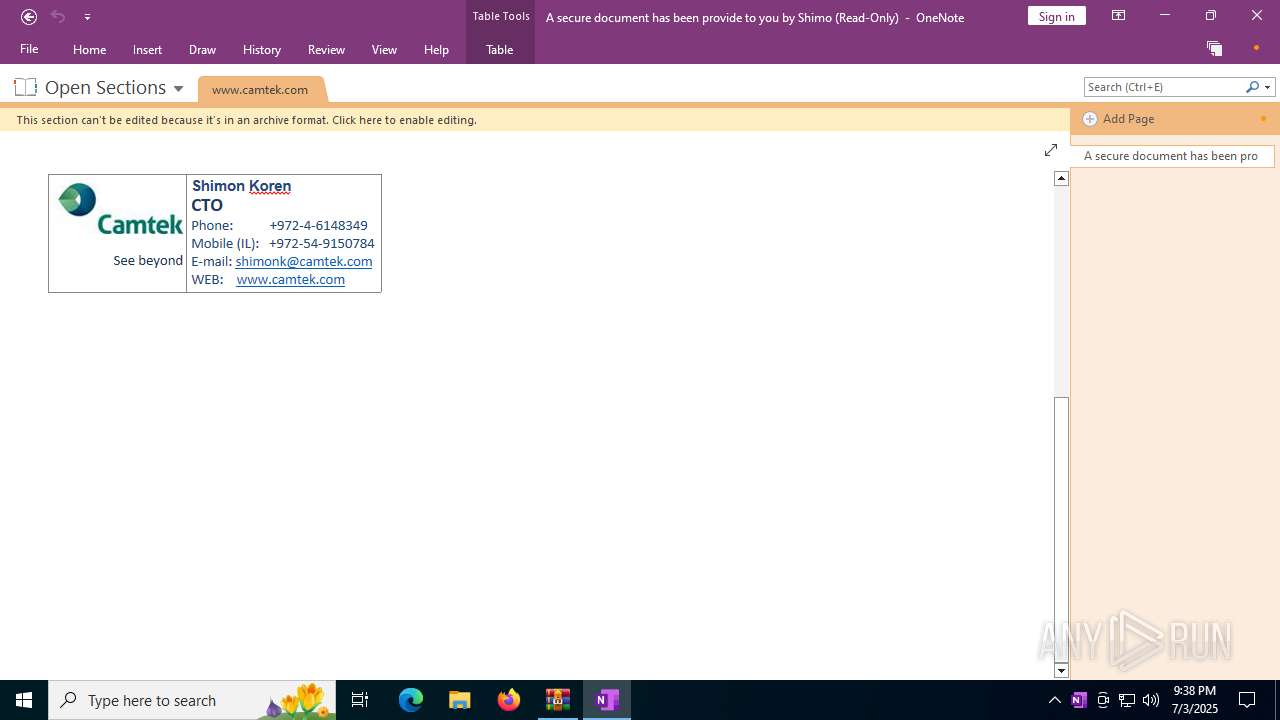This screenshot has width=1280, height=720.
Task: Open the Action Center notifications icon
Action: [x=1247, y=700]
